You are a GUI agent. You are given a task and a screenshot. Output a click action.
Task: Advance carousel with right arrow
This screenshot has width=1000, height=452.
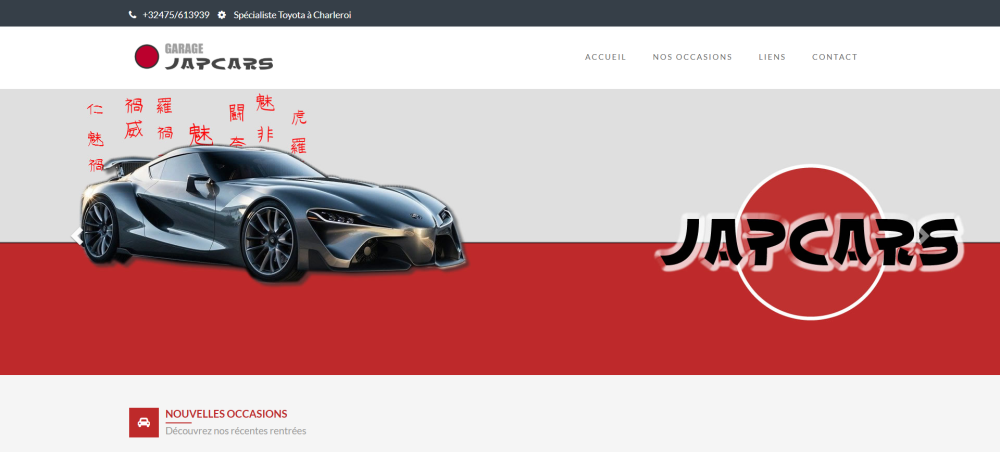click(923, 236)
